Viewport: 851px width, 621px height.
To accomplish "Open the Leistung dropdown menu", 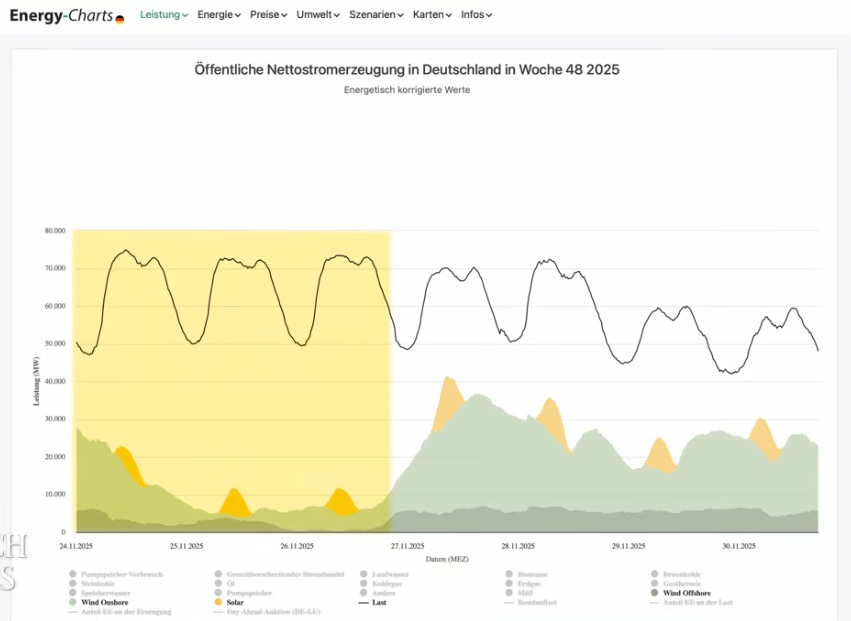I will tap(163, 15).
